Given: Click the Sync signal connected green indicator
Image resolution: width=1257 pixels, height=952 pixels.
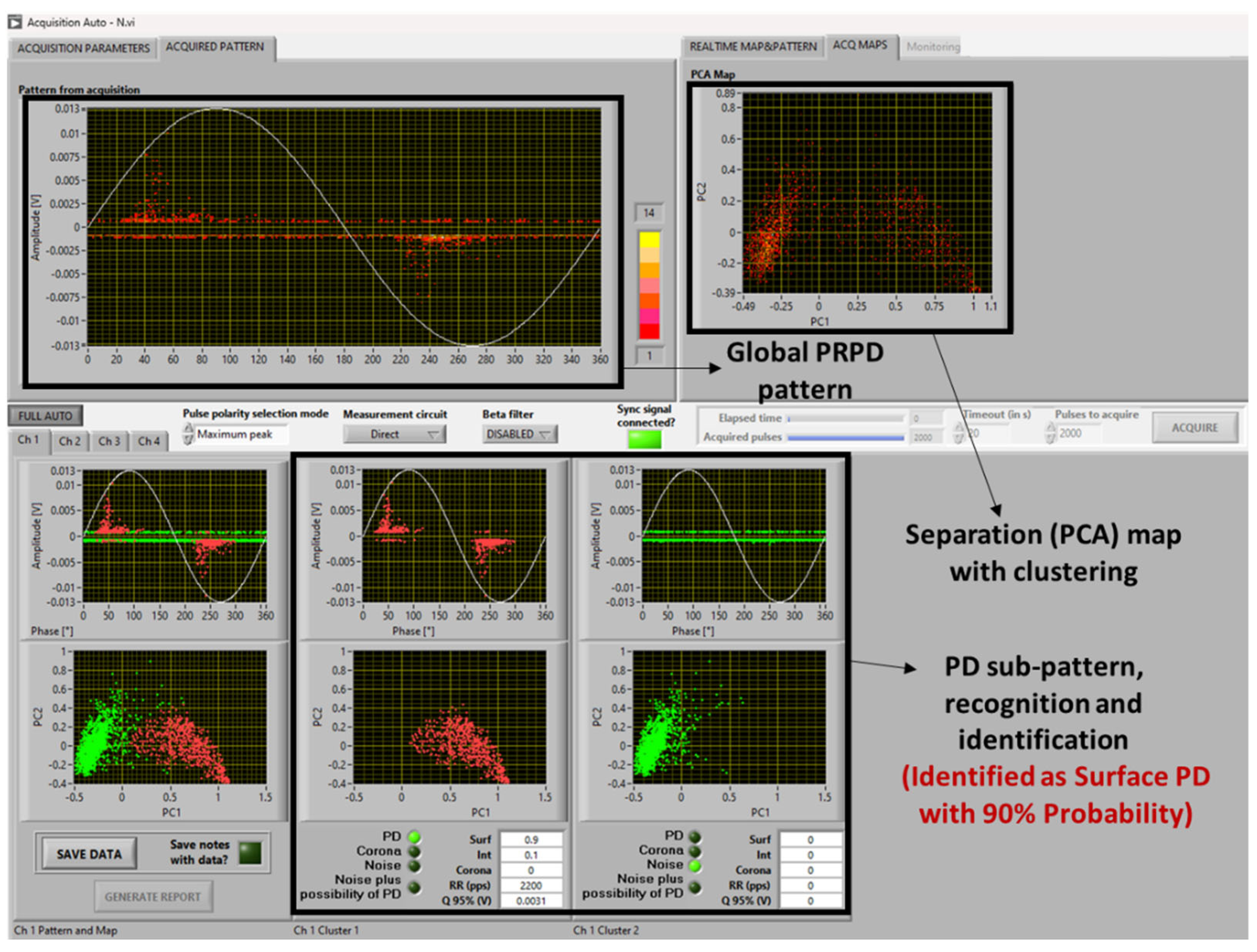Looking at the screenshot, I should click(x=645, y=439).
